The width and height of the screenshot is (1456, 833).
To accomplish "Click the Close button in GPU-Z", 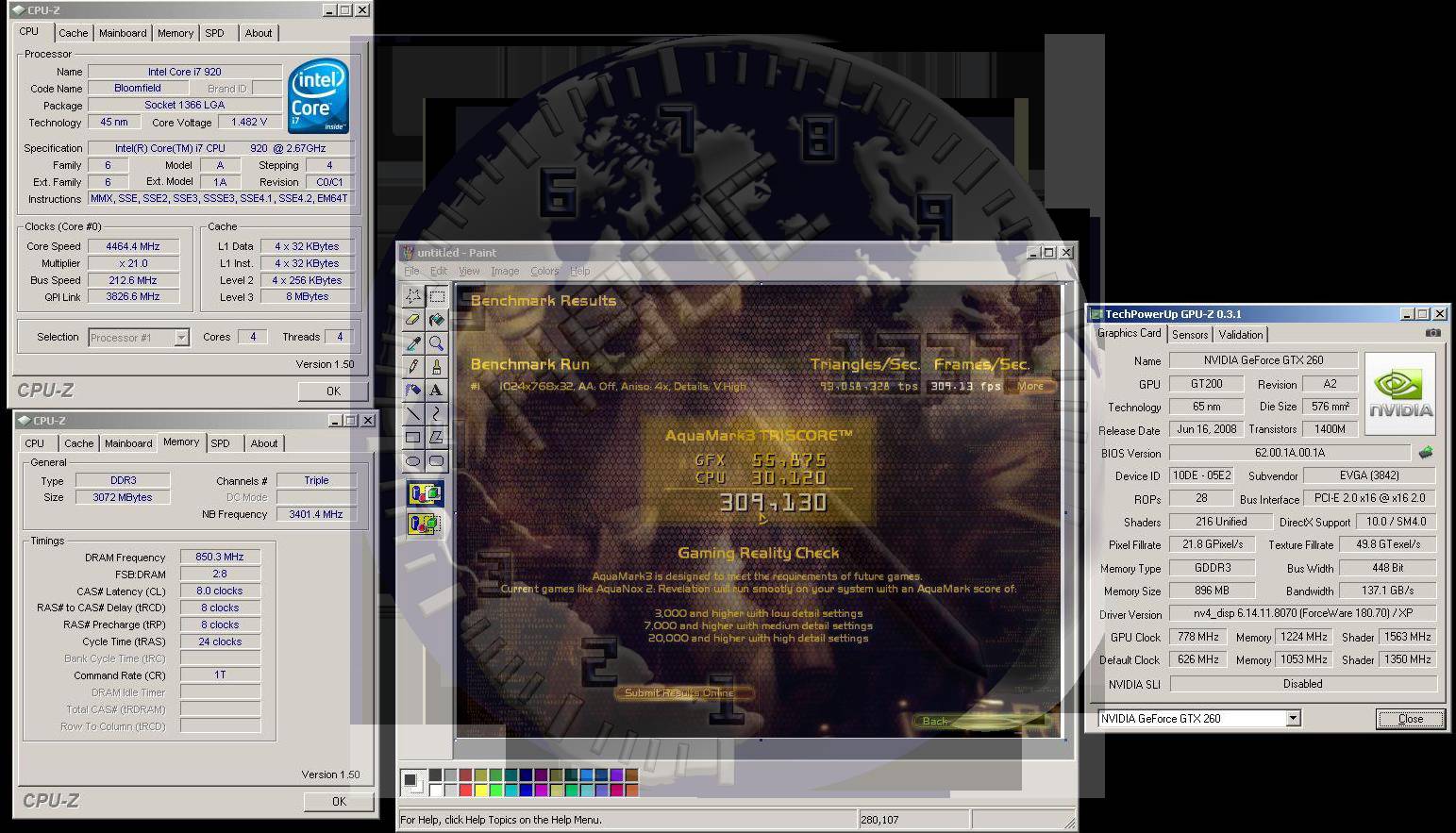I will pos(1411,719).
